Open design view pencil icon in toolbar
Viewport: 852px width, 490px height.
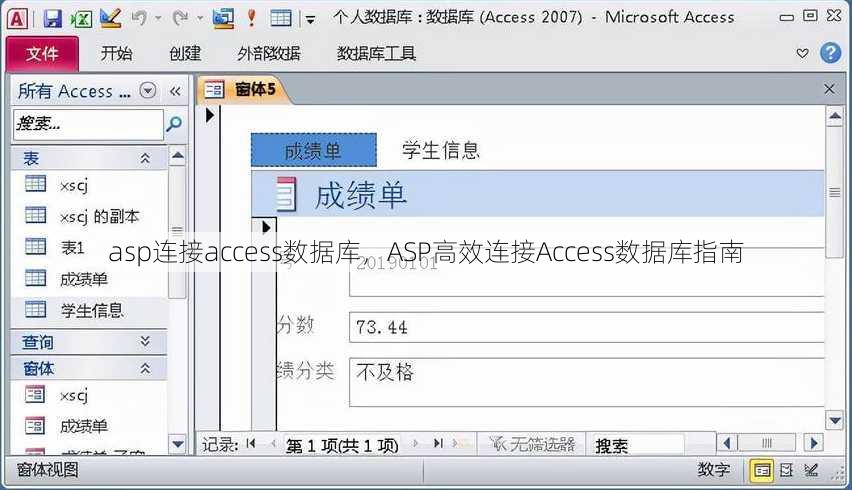click(x=110, y=18)
